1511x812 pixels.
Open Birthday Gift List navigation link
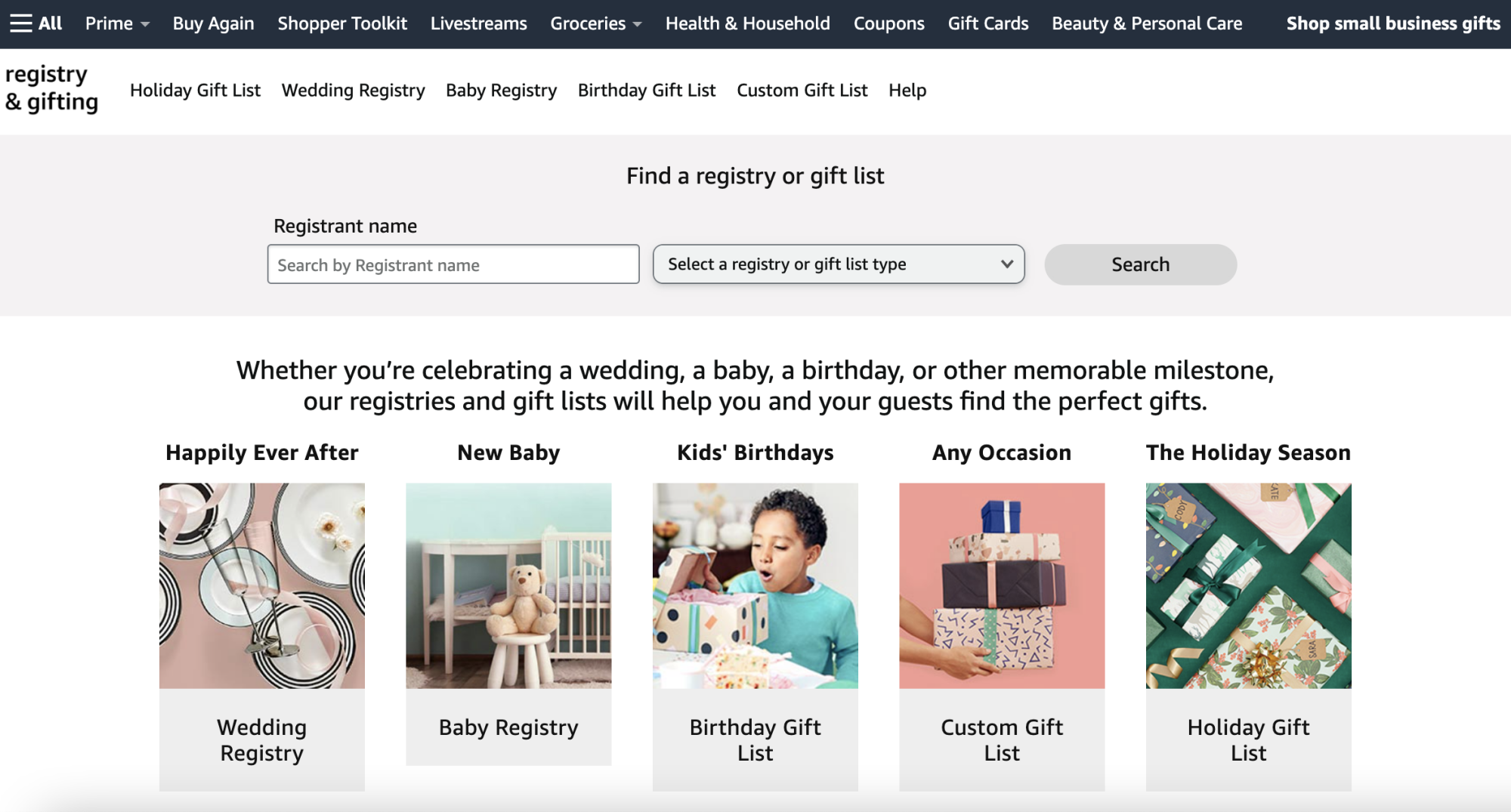click(646, 91)
